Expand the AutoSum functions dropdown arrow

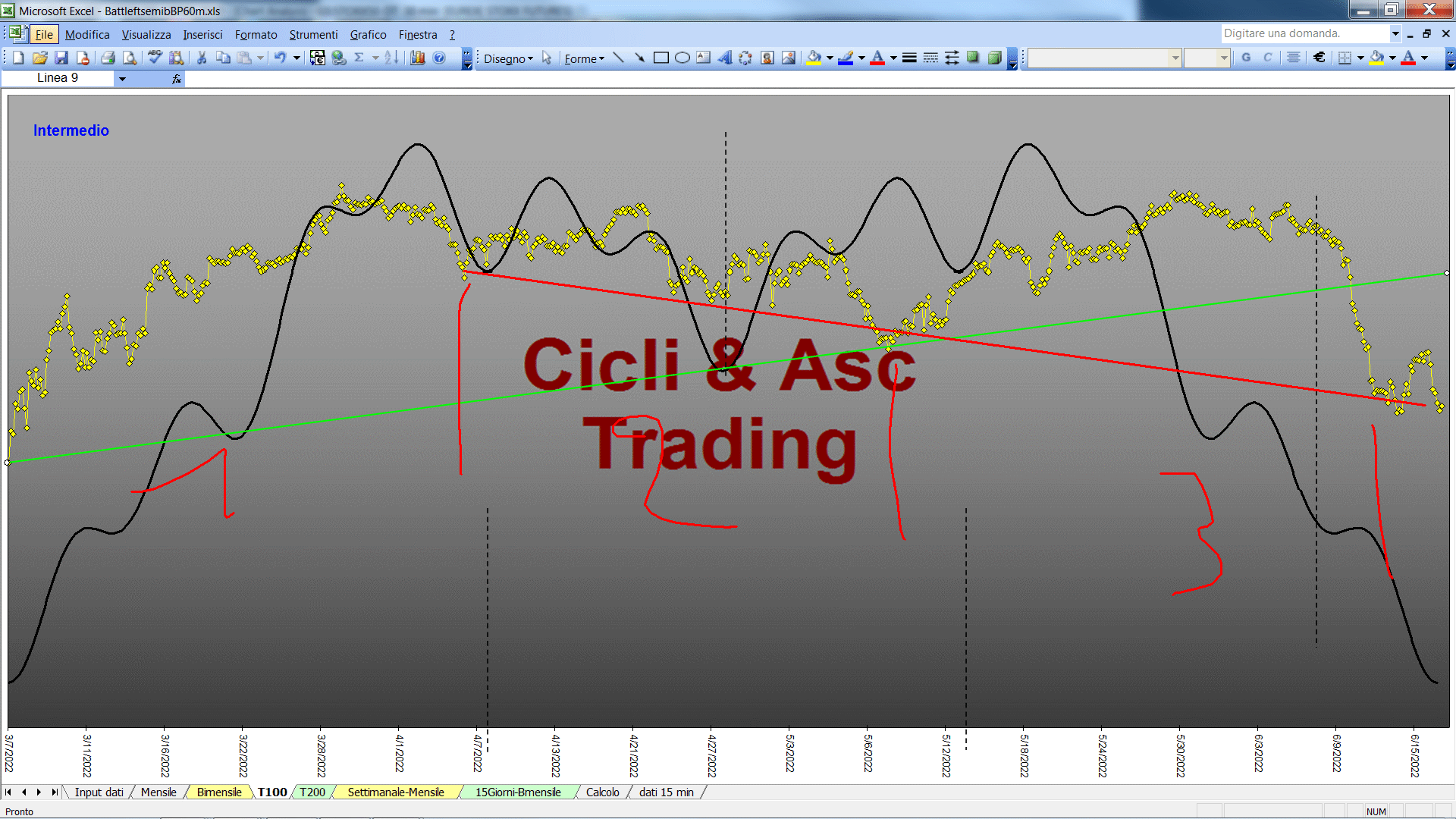point(375,58)
